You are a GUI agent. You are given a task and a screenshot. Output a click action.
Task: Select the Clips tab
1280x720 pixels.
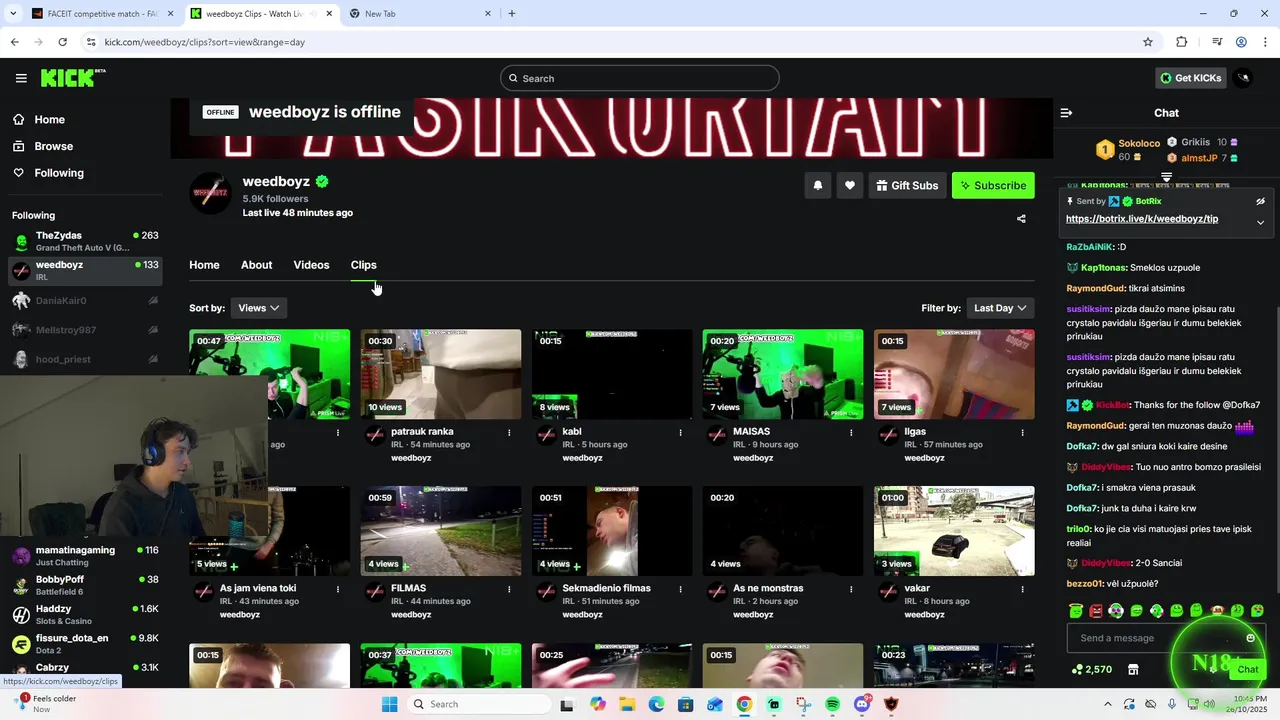pyautogui.click(x=363, y=265)
